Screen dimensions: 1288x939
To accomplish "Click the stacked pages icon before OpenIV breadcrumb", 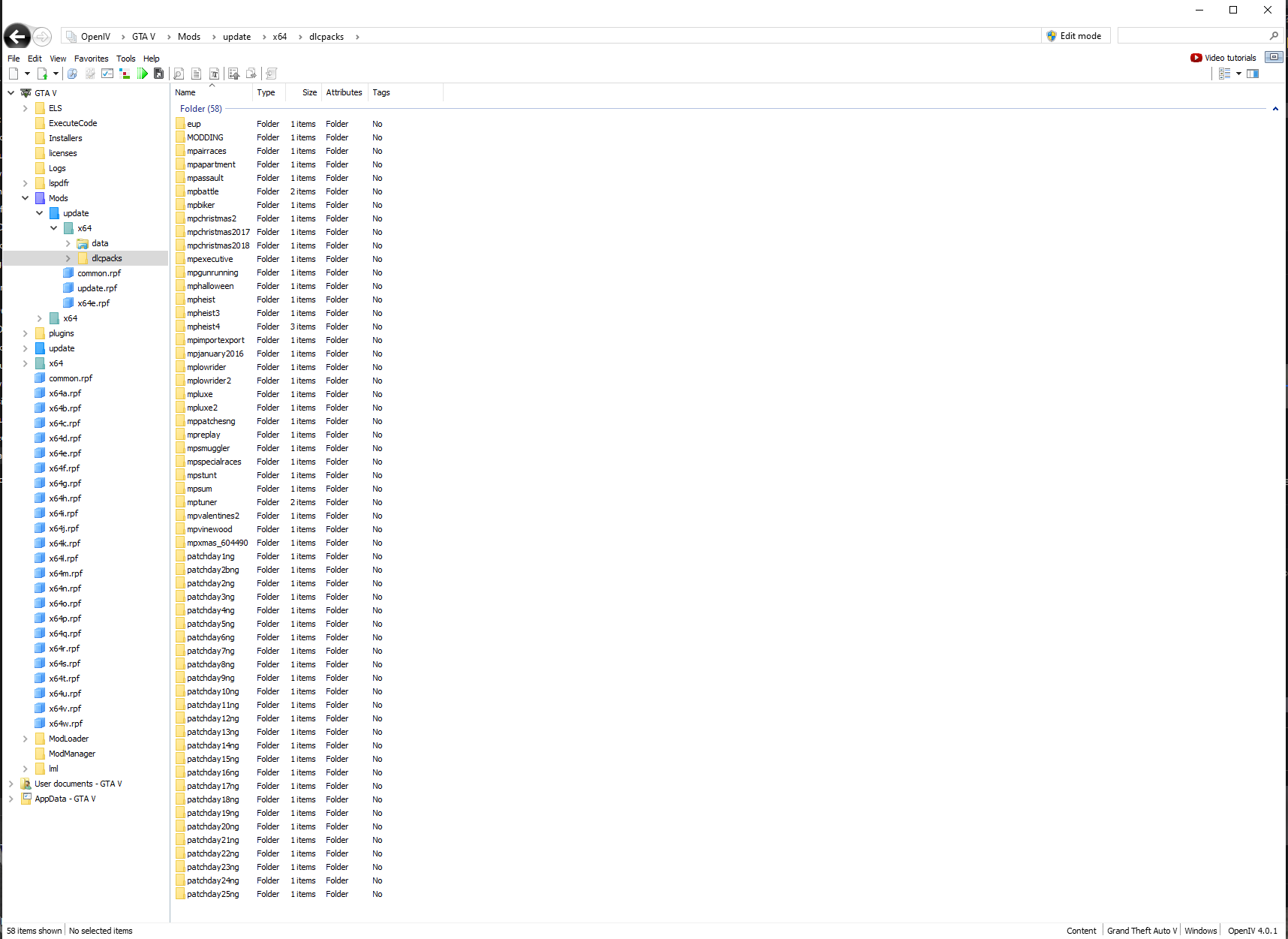I will pyautogui.click(x=71, y=36).
